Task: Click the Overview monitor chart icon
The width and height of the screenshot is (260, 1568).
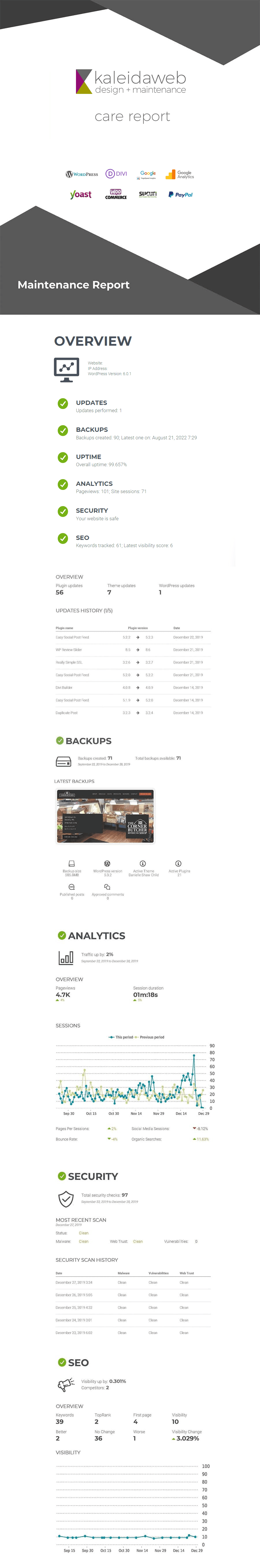Action: tap(66, 370)
